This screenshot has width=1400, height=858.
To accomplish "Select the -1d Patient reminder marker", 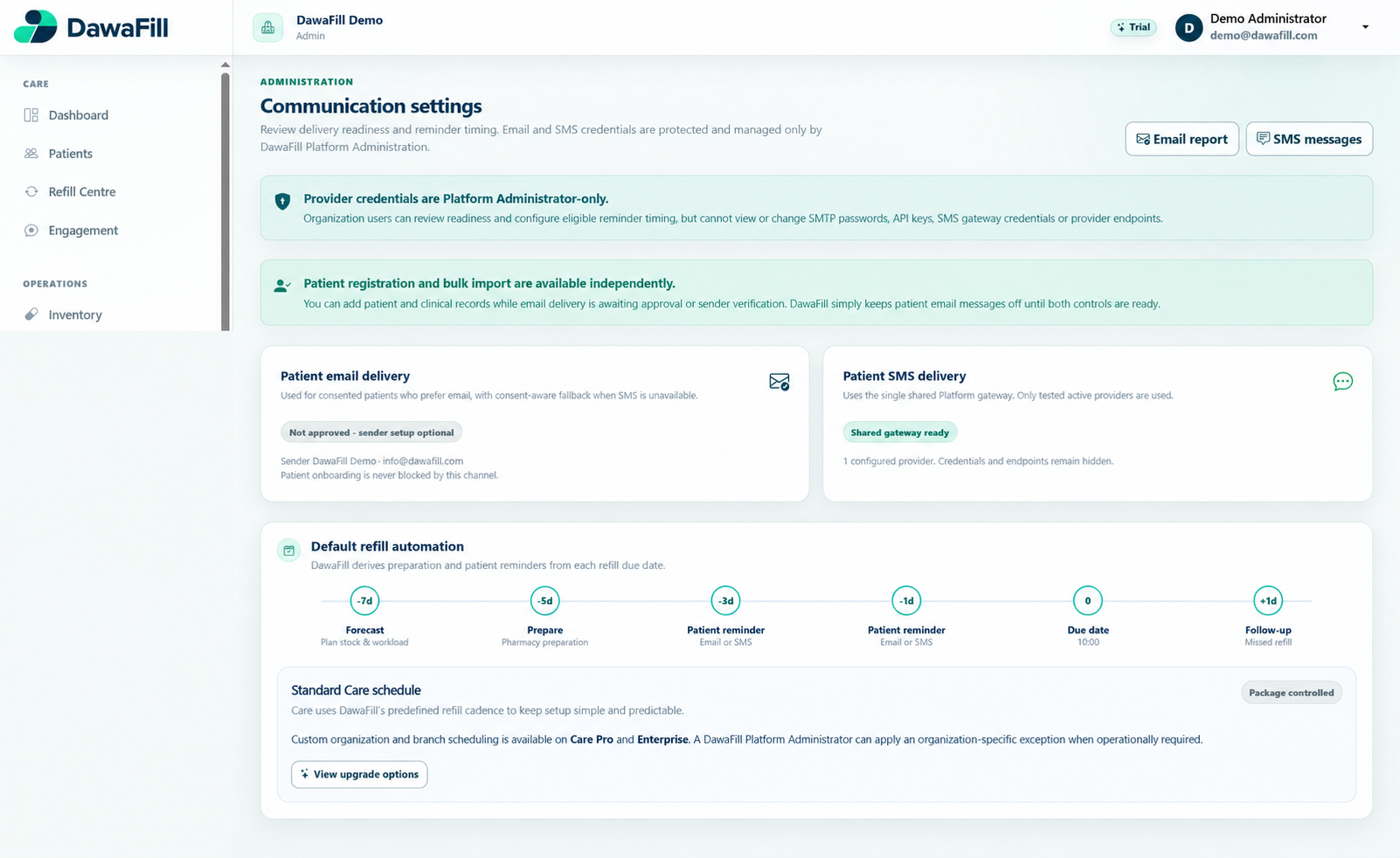I will 907,601.
